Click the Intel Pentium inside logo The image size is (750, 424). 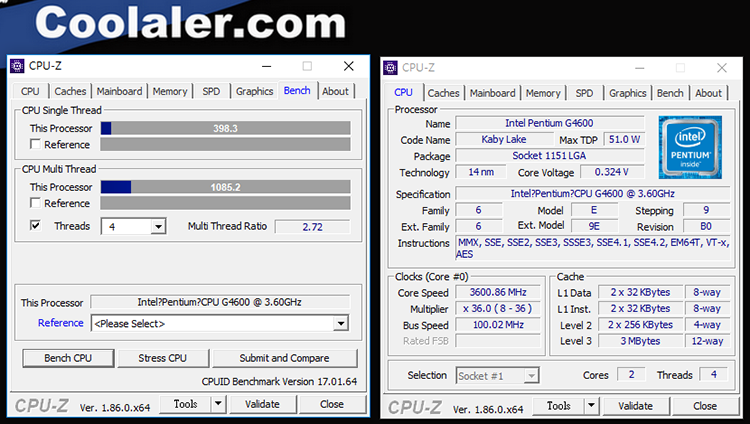(x=690, y=147)
